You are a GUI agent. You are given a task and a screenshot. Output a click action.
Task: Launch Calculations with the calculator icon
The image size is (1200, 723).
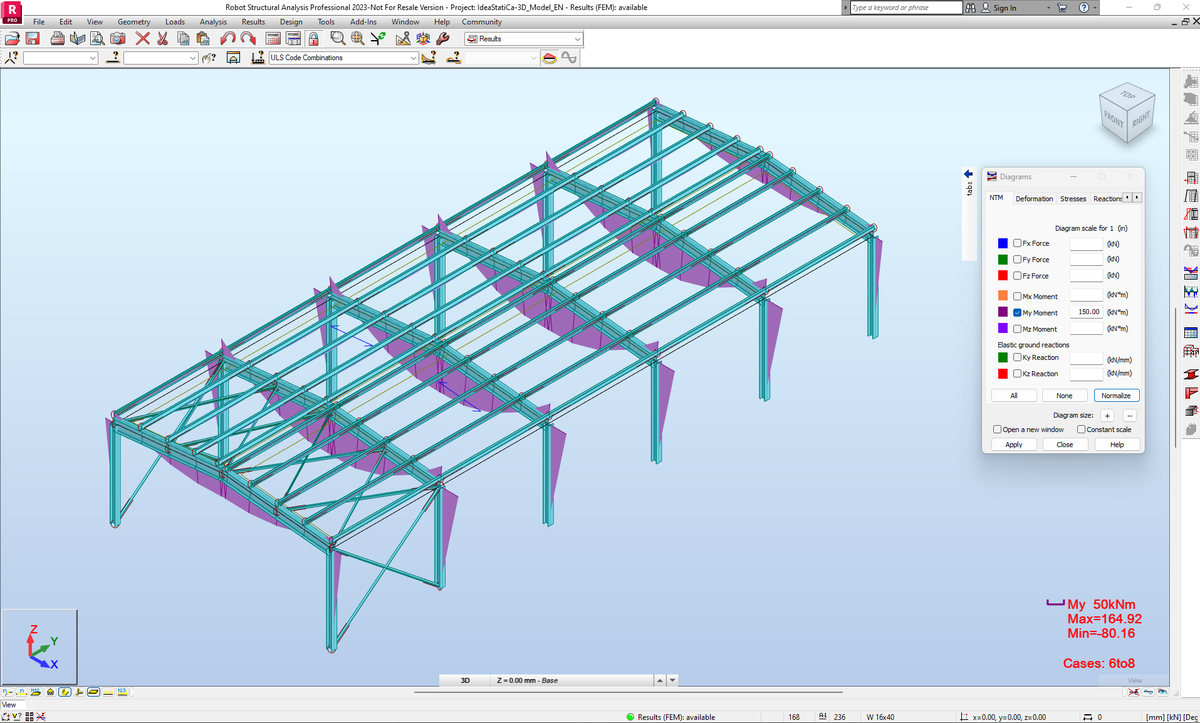[274, 38]
